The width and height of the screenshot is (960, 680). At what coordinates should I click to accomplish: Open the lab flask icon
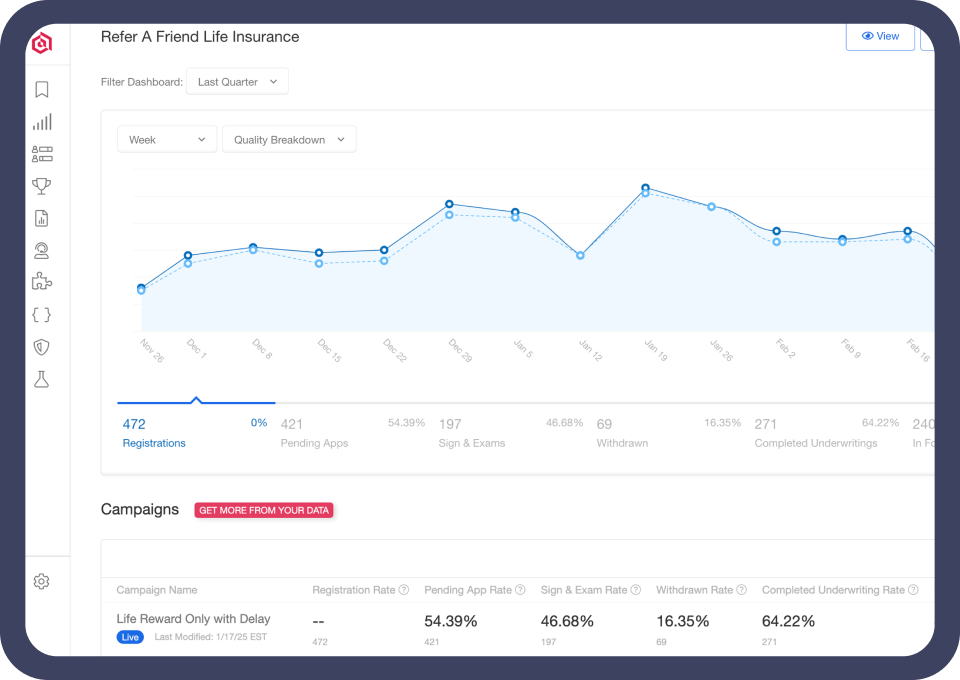click(42, 379)
